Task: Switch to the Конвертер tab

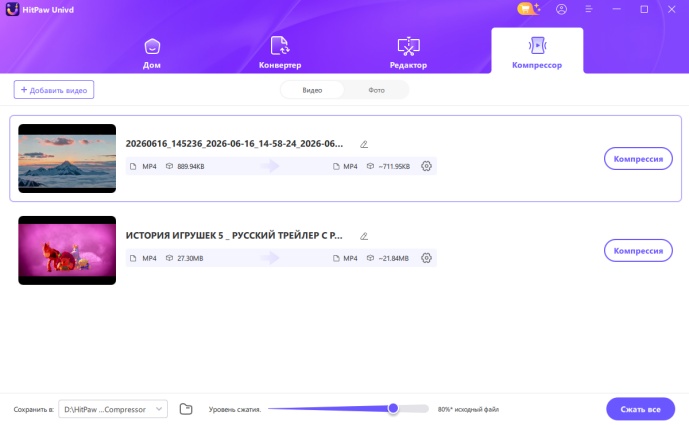Action: click(x=280, y=53)
